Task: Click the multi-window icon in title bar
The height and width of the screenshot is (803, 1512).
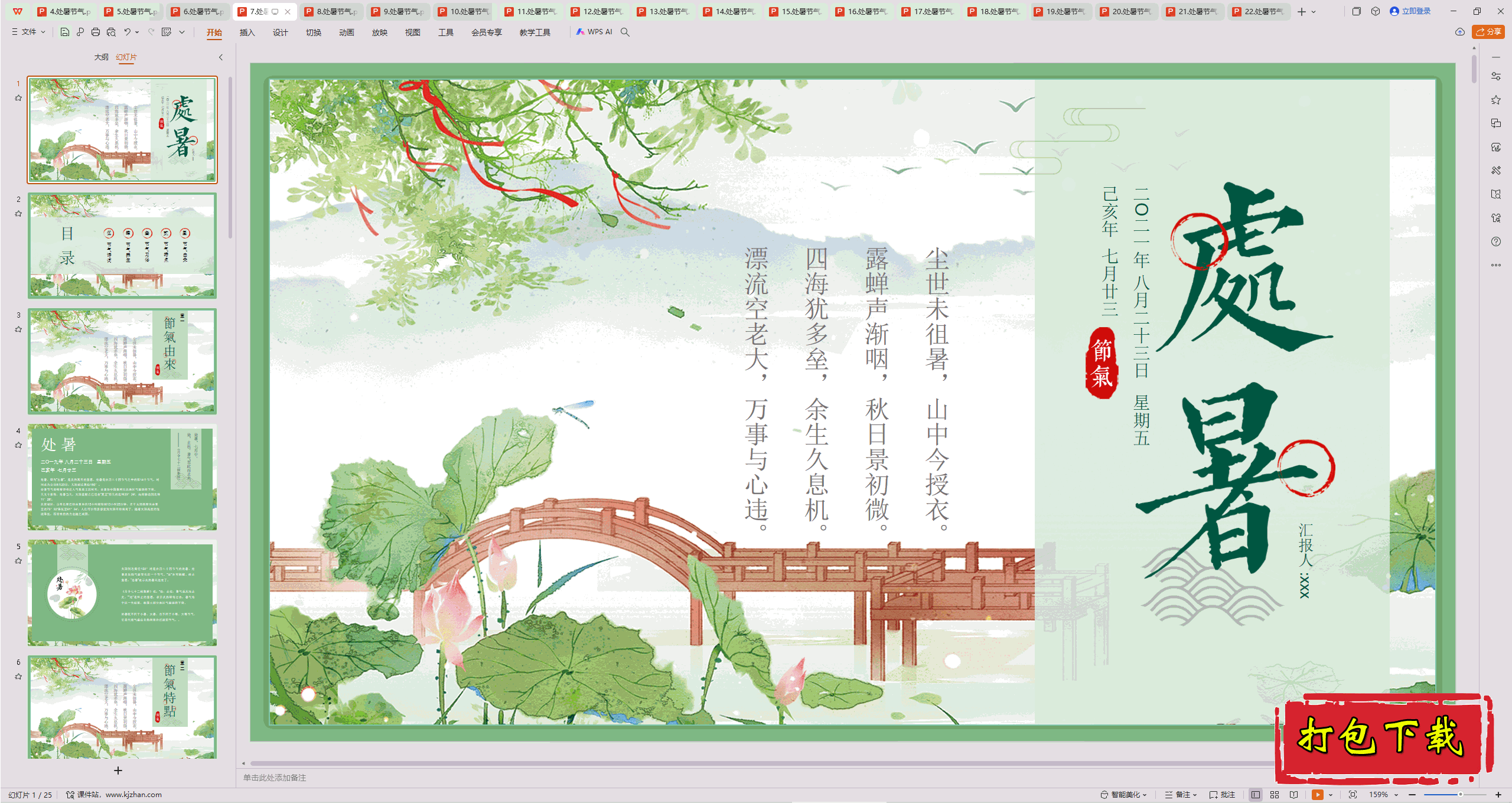Action: pyautogui.click(x=1356, y=11)
